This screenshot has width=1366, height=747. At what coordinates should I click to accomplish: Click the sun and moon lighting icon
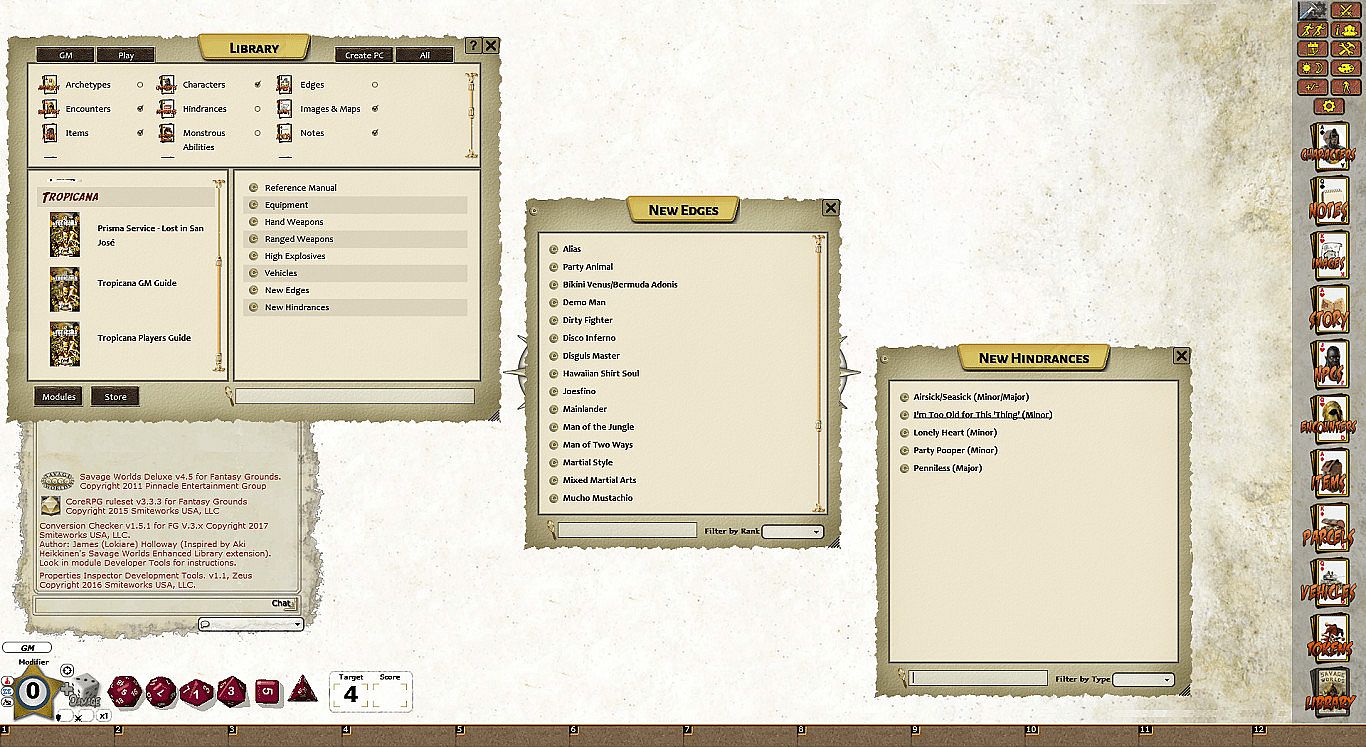pyautogui.click(x=1313, y=68)
